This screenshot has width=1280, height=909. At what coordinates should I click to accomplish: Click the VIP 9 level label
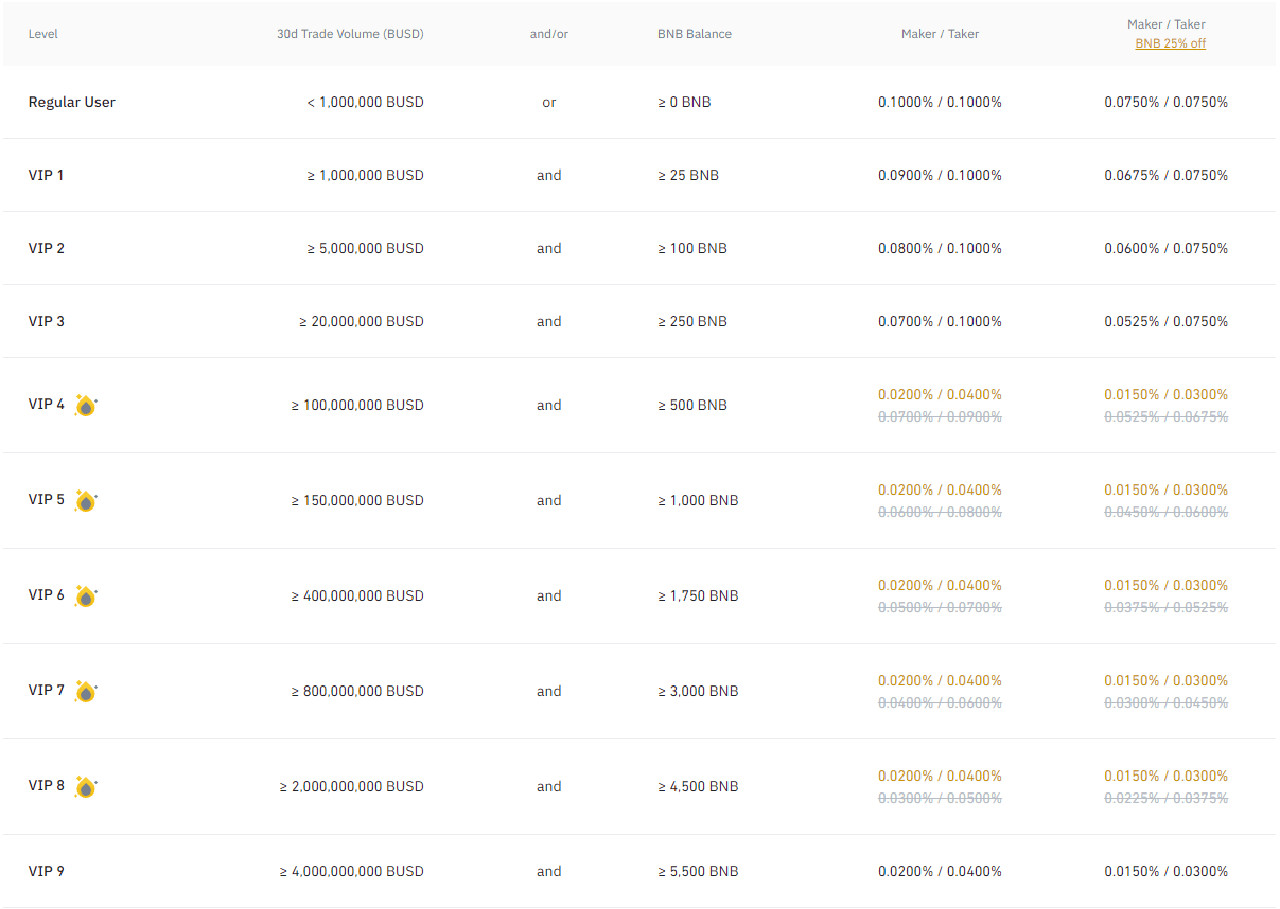pyautogui.click(x=47, y=871)
